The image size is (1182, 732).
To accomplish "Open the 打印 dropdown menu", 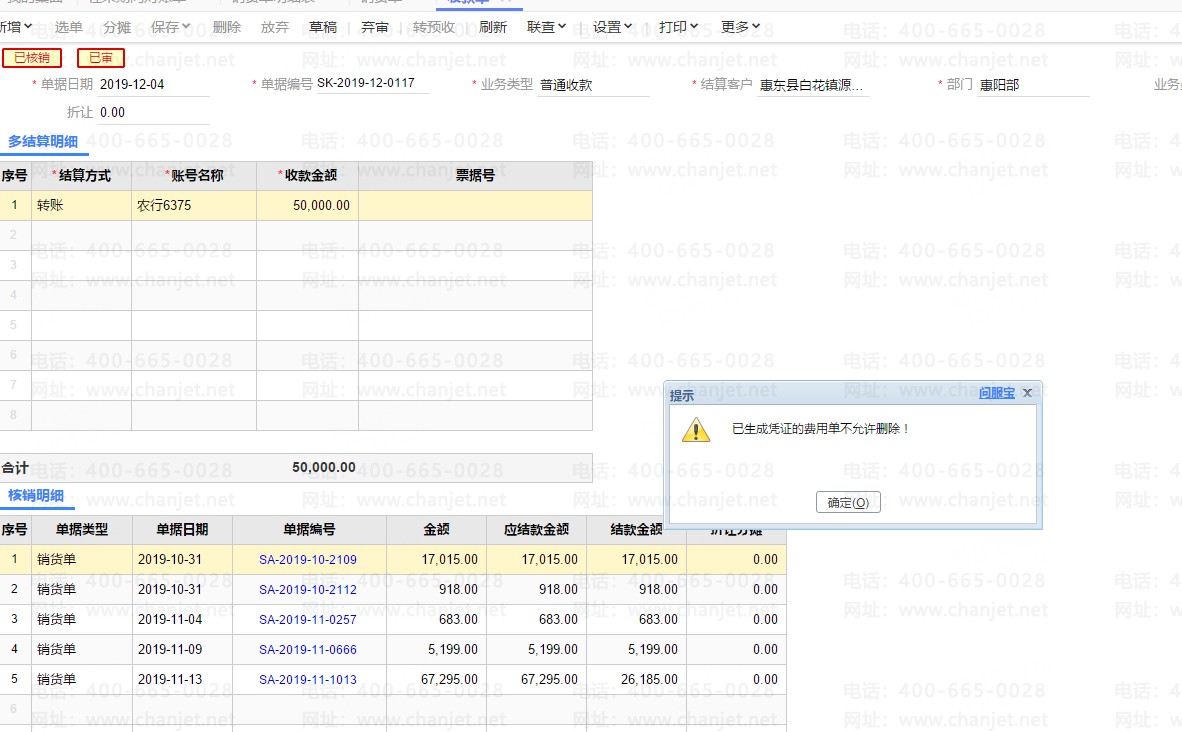I will click(678, 27).
